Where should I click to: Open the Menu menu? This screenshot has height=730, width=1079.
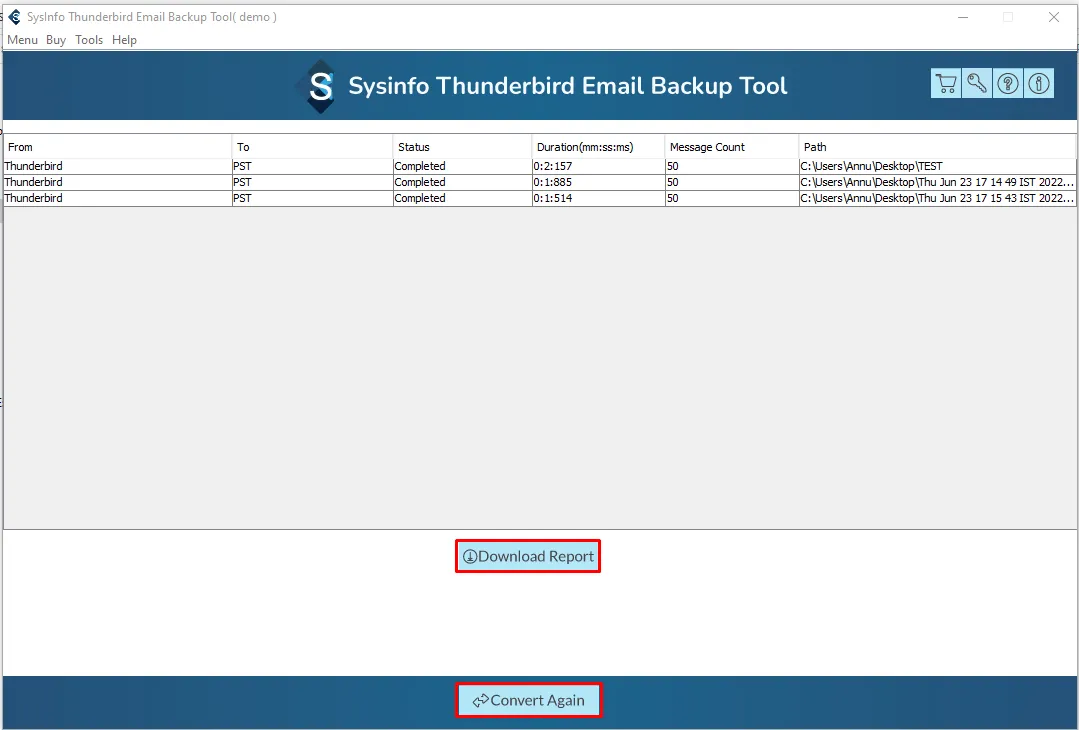point(22,40)
